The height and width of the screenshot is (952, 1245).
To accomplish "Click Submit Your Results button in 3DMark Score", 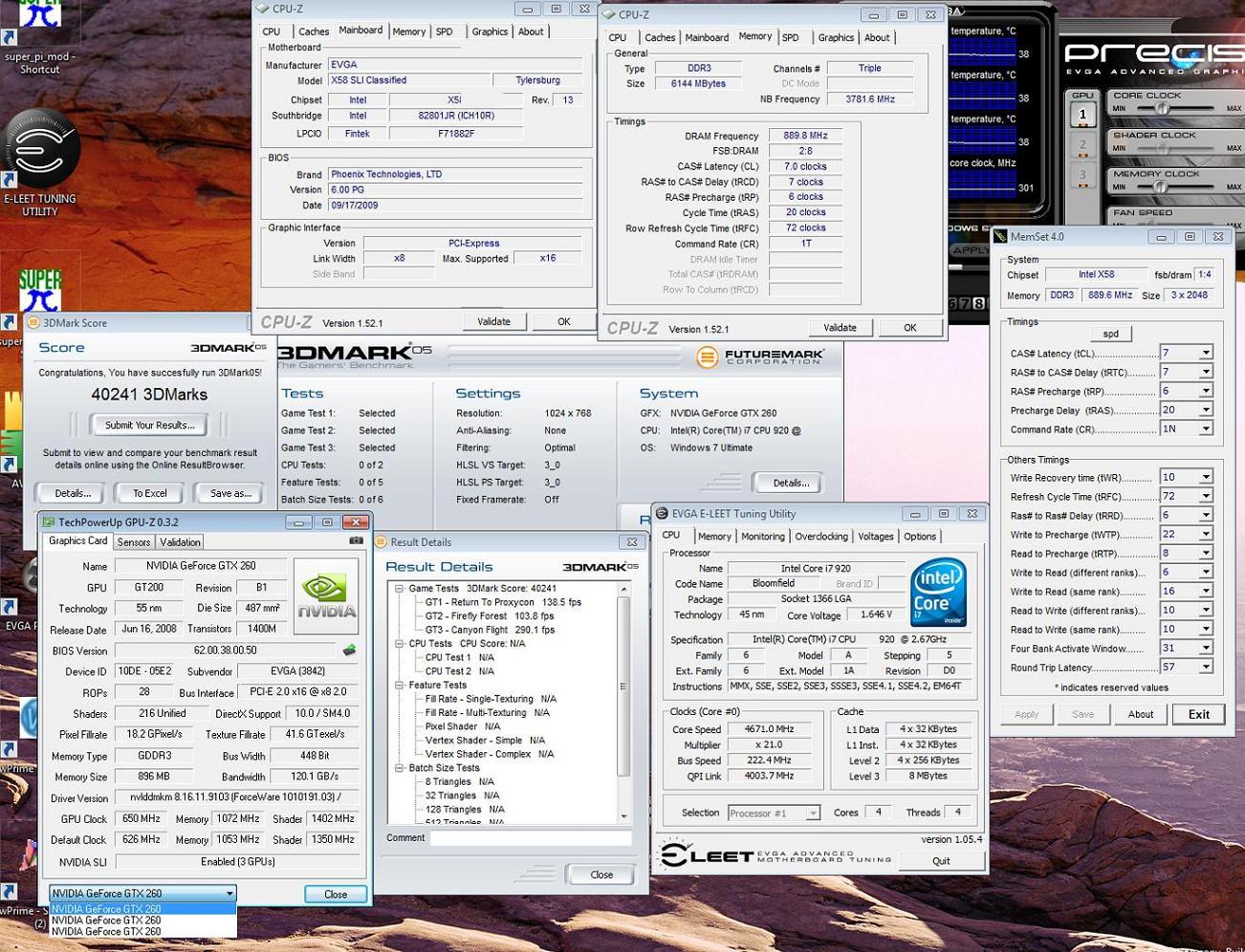I will point(149,425).
